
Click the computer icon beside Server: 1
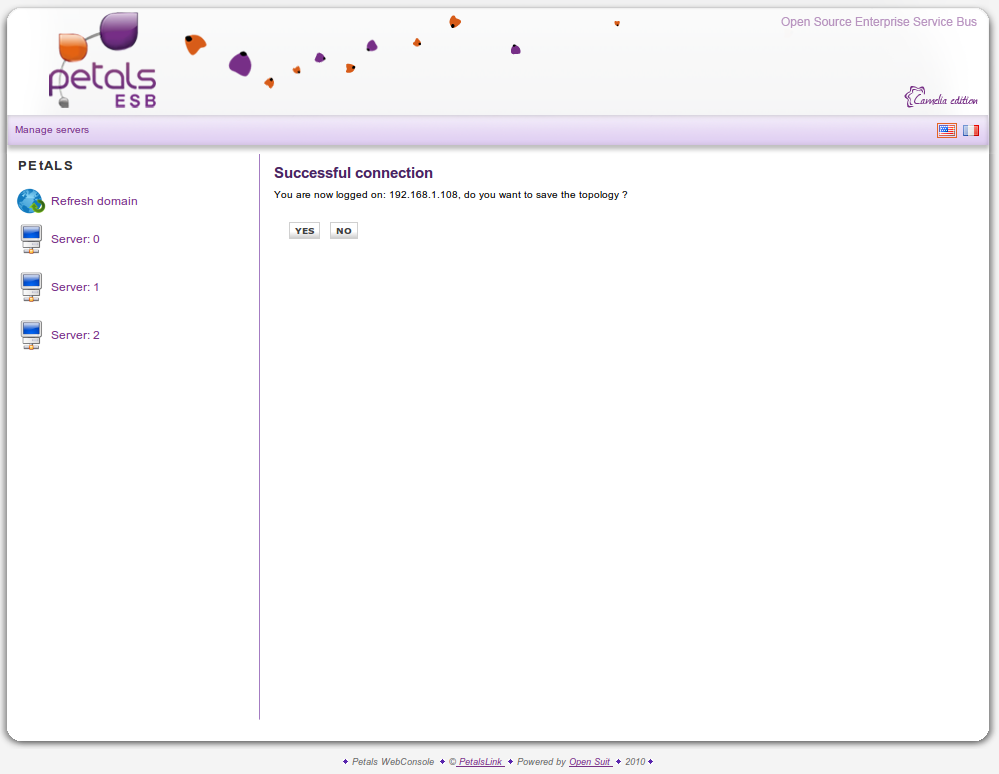tap(31, 287)
